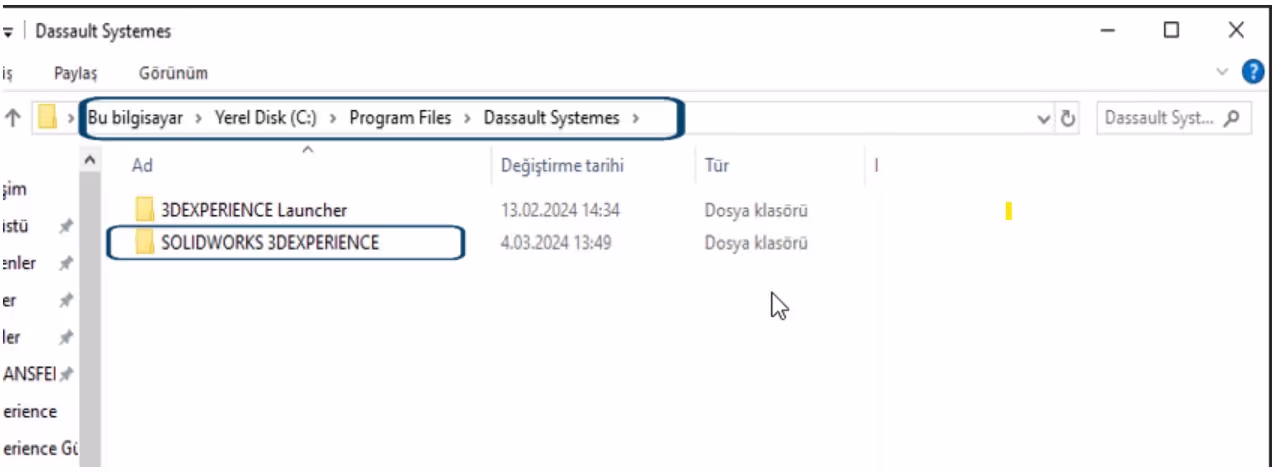Click the navigation pane scroll up arrow

tap(89, 160)
